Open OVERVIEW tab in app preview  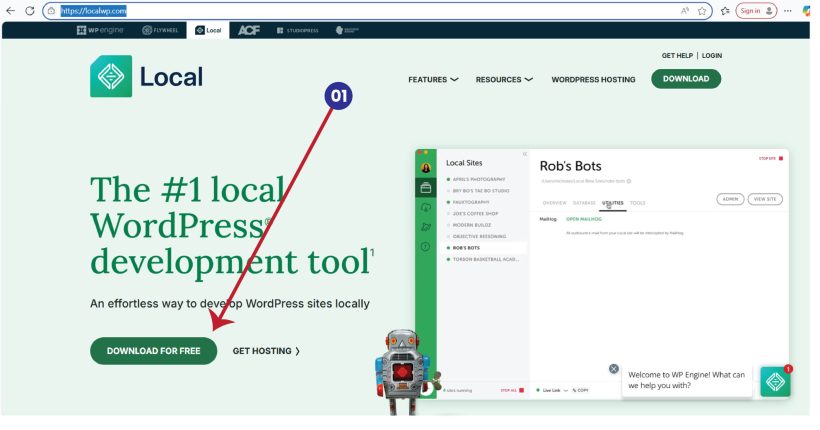click(554, 203)
